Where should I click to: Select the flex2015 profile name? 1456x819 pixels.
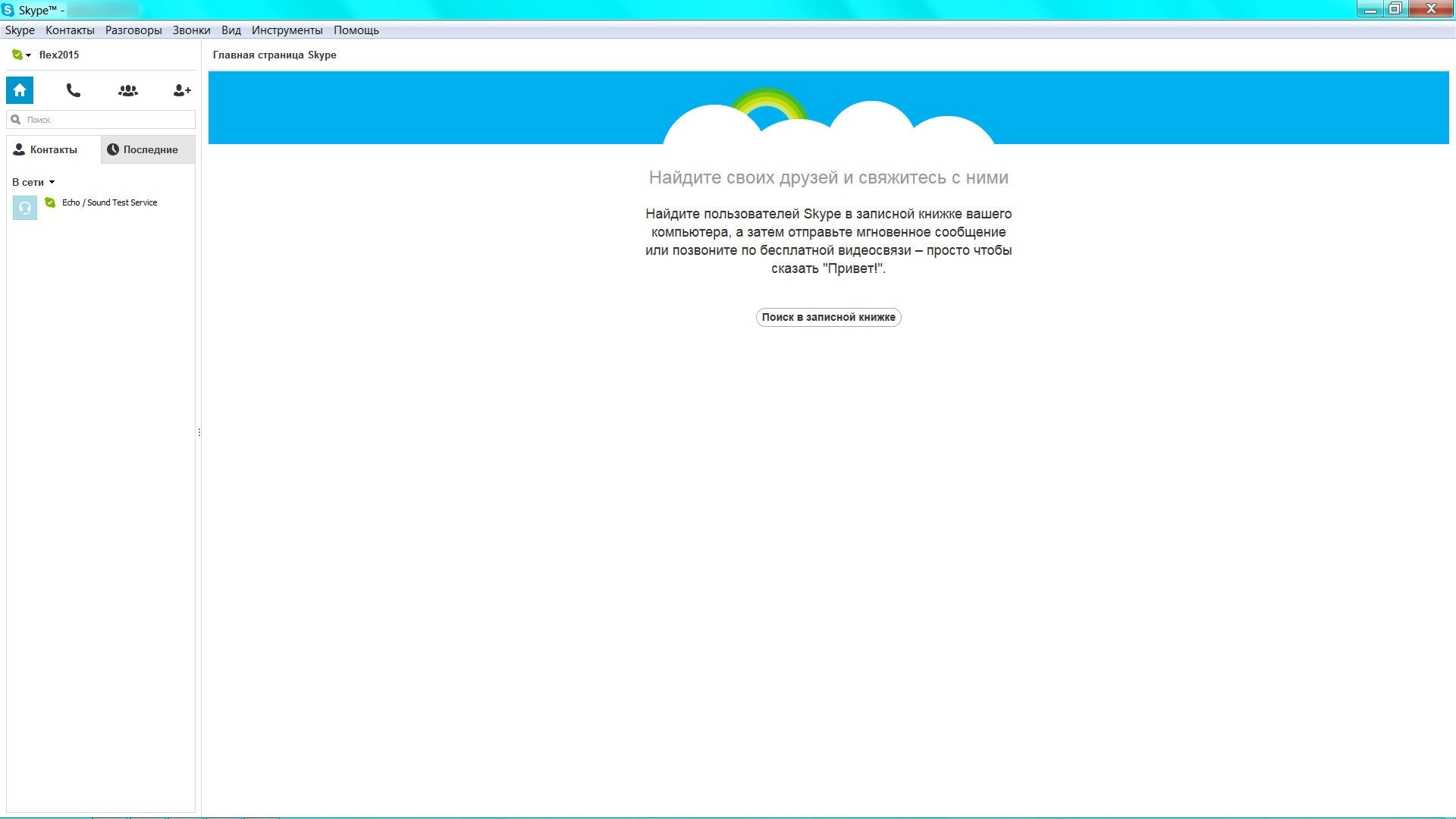tap(59, 55)
